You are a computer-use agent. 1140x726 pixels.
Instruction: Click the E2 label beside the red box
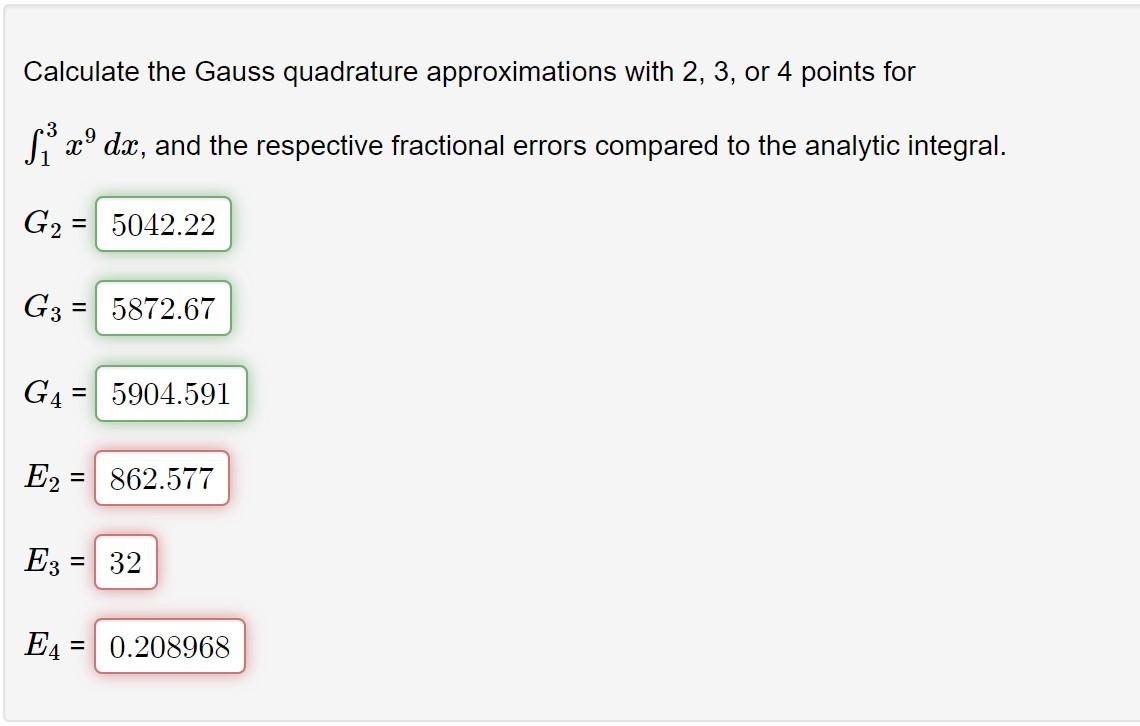pos(44,478)
